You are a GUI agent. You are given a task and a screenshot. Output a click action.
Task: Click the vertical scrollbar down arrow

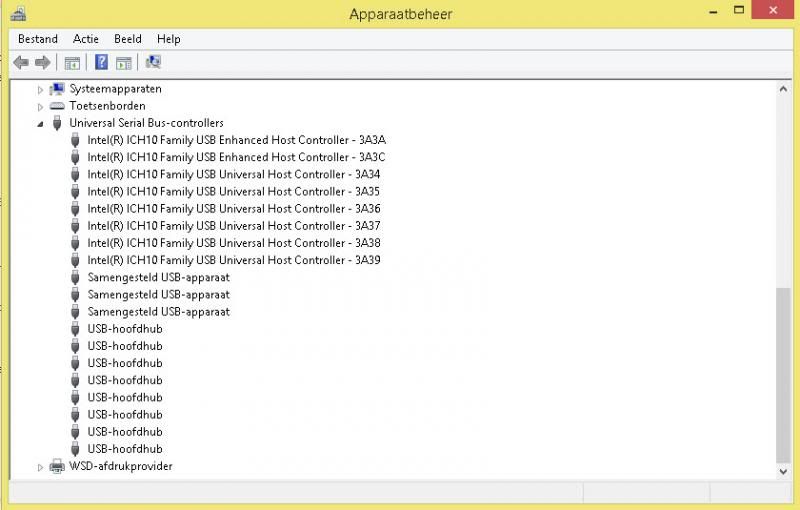point(783,469)
